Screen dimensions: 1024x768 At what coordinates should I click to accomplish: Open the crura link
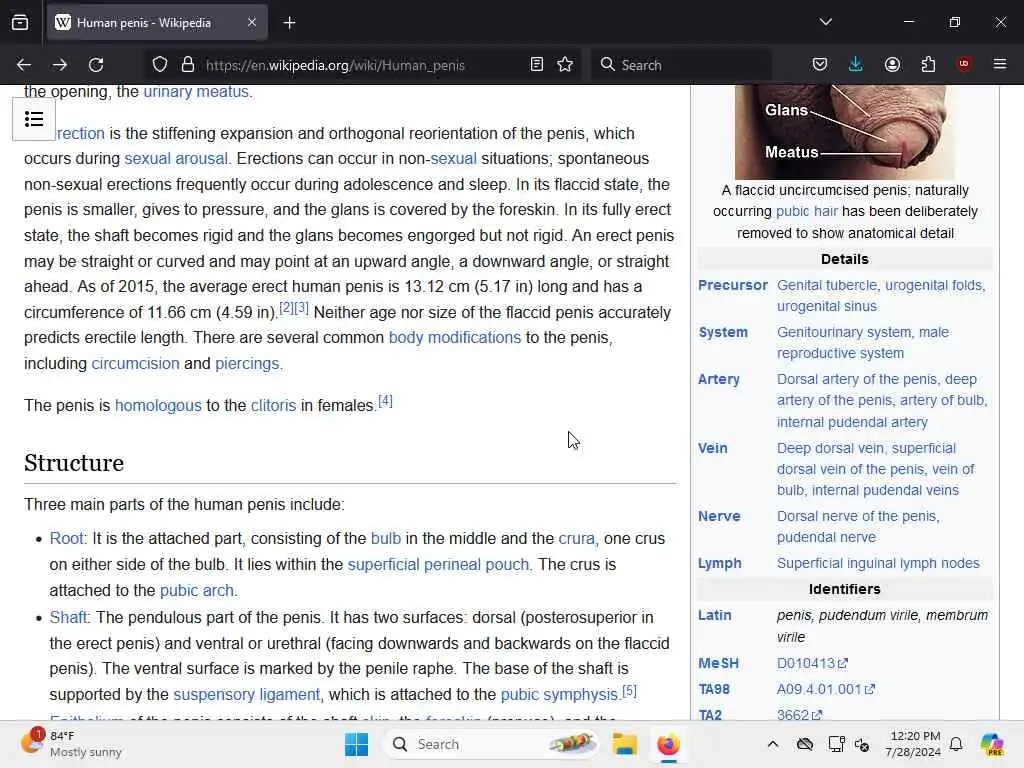coord(577,539)
